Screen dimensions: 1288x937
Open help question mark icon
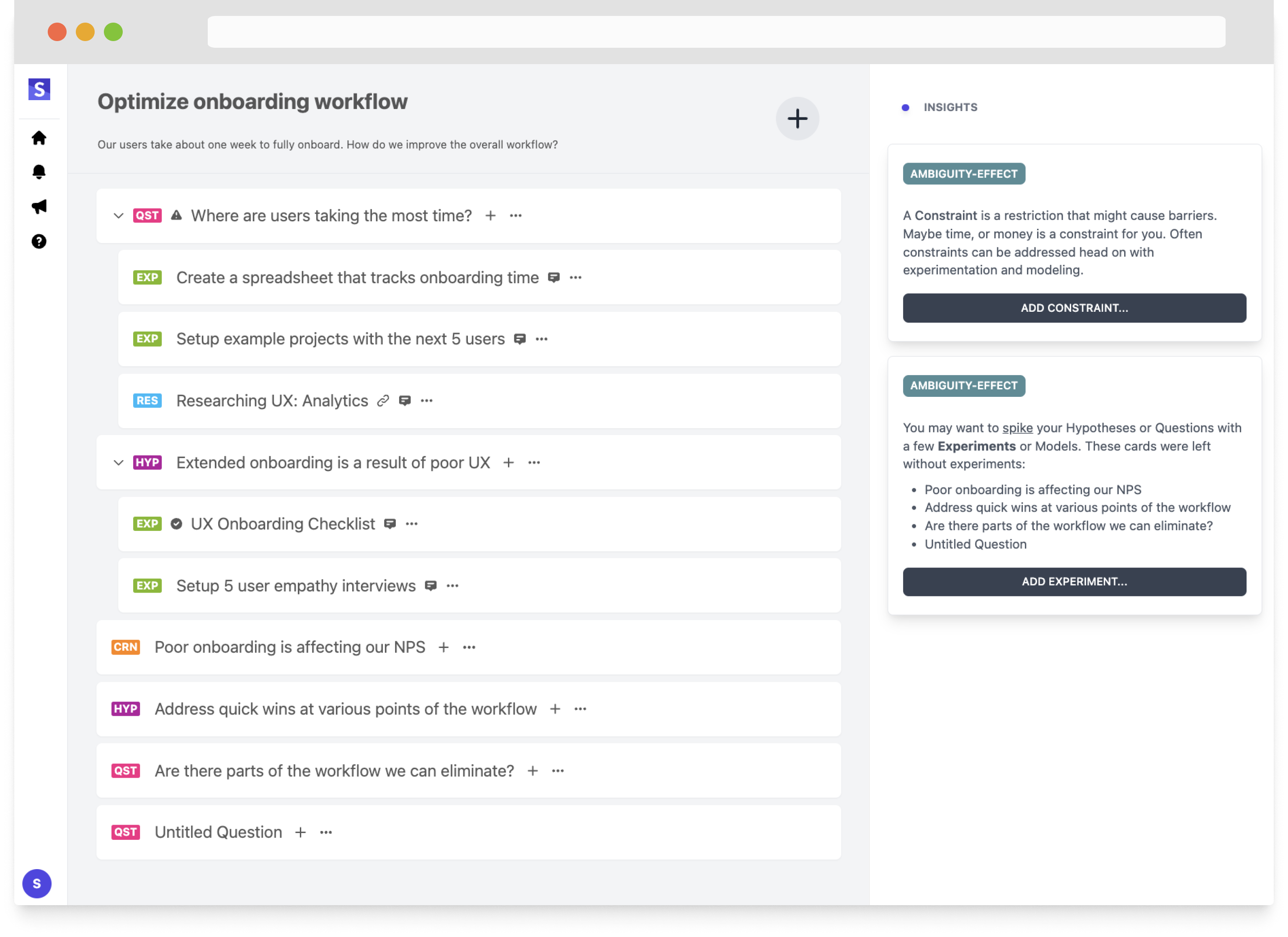click(x=39, y=241)
